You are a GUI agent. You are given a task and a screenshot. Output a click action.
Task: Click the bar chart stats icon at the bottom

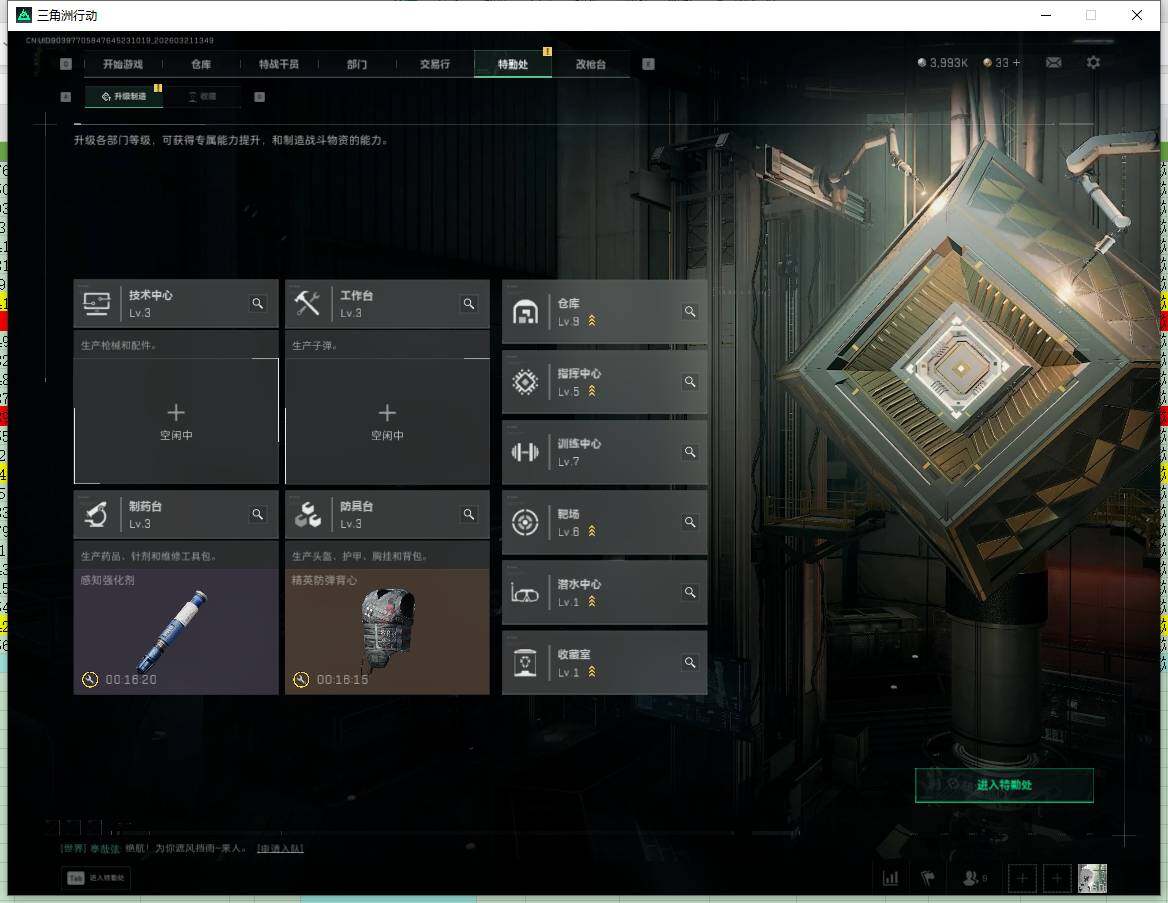coord(890,878)
